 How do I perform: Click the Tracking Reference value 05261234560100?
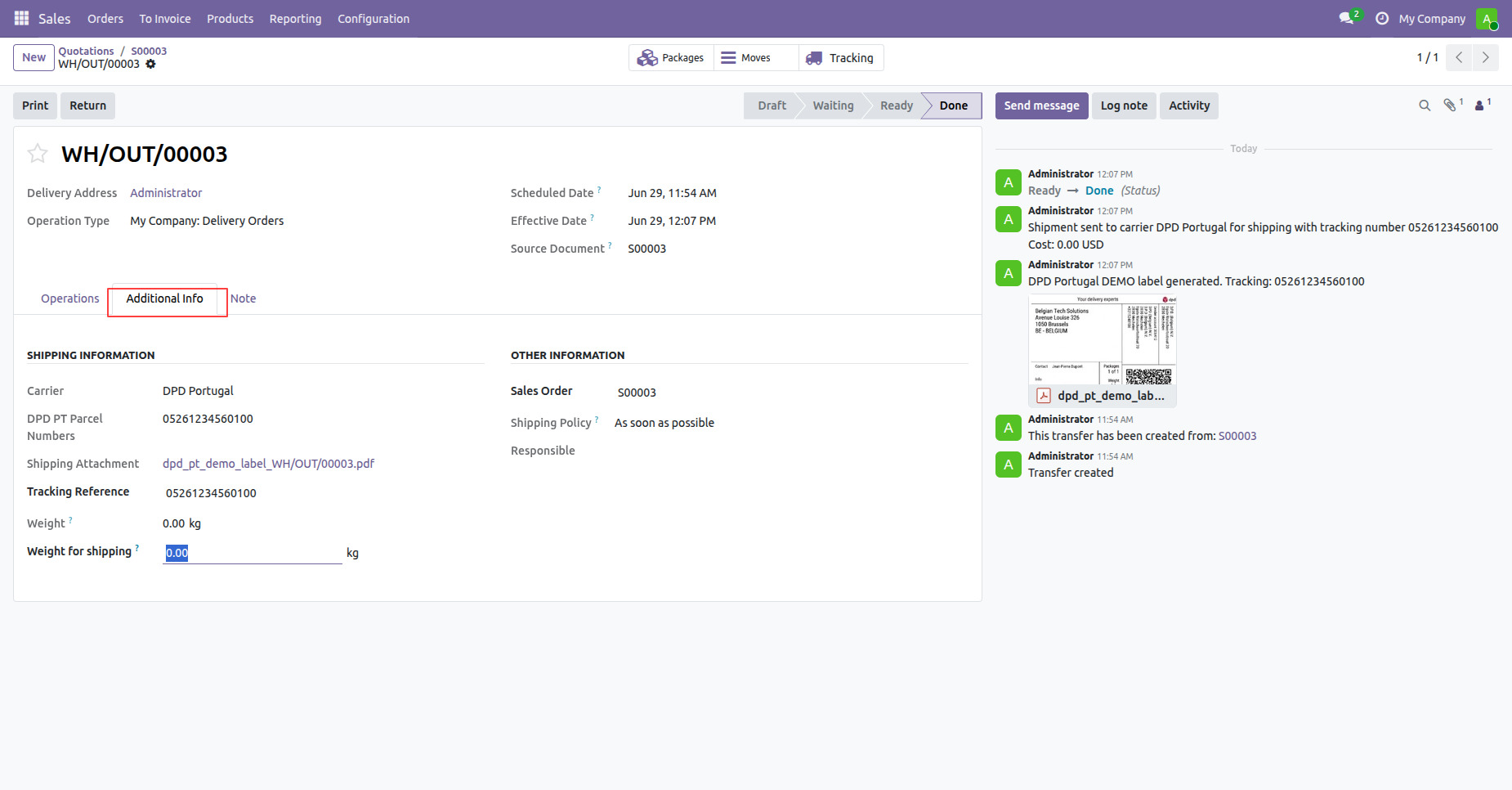click(211, 493)
